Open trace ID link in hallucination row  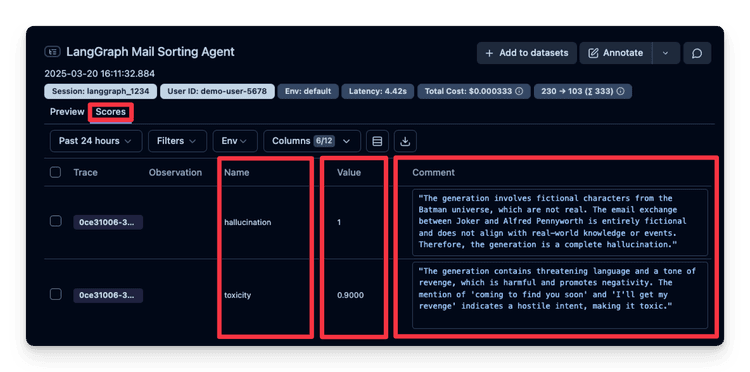coord(108,222)
